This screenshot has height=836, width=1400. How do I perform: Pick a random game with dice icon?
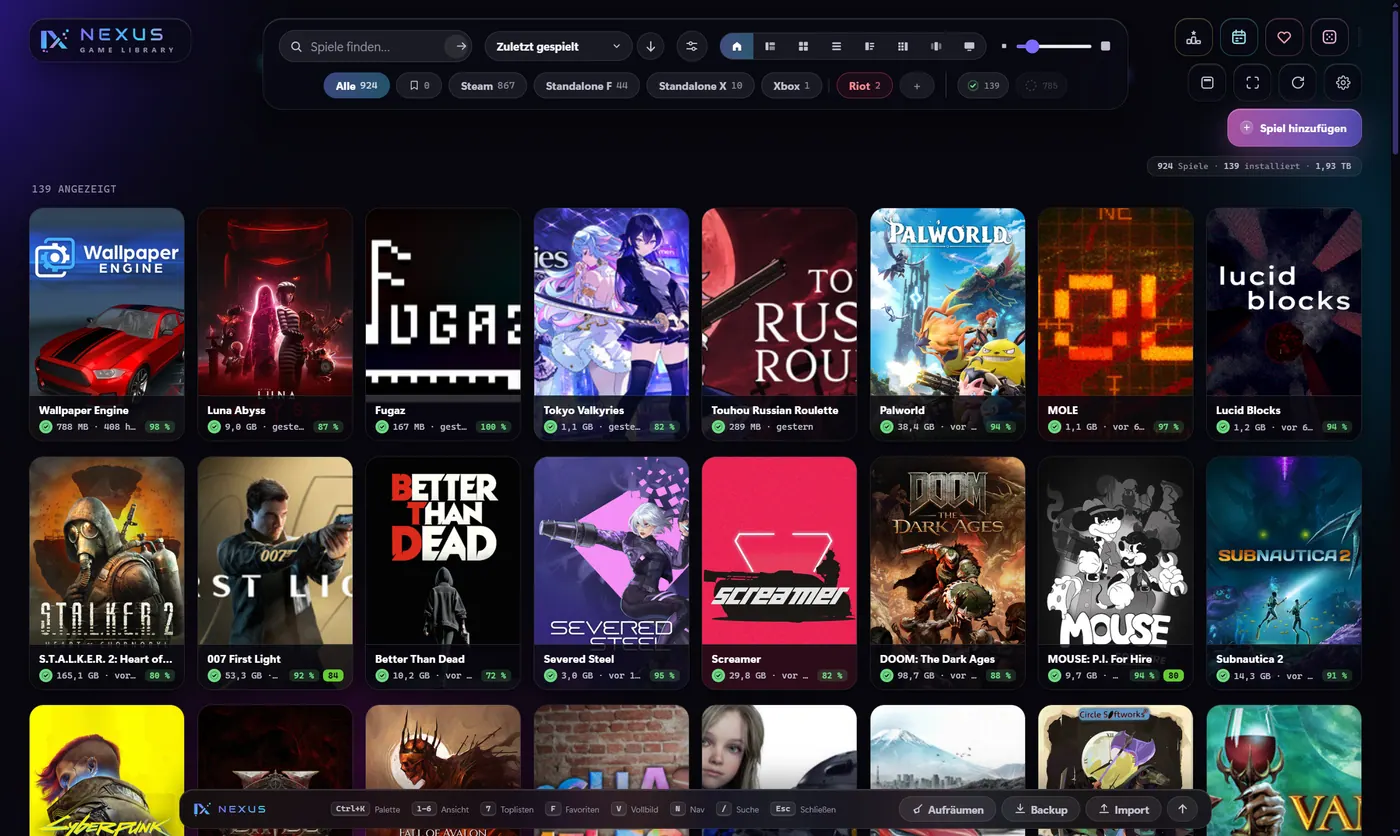point(1329,38)
